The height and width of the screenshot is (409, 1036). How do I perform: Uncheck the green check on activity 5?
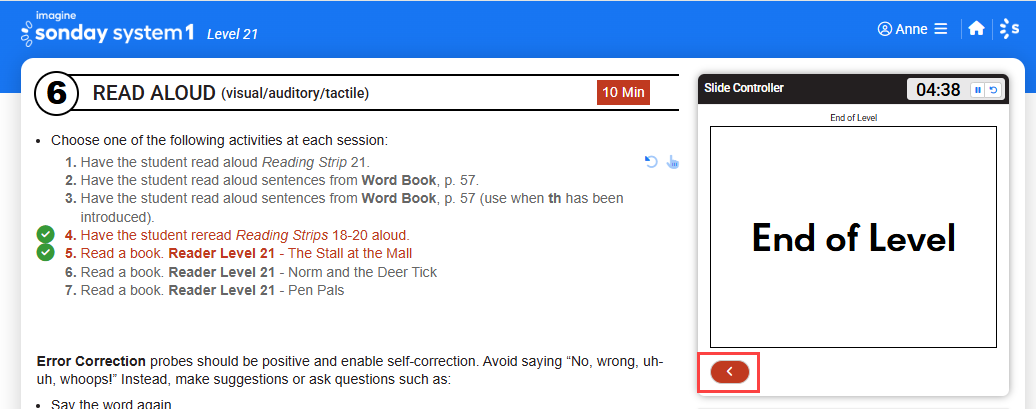point(45,252)
